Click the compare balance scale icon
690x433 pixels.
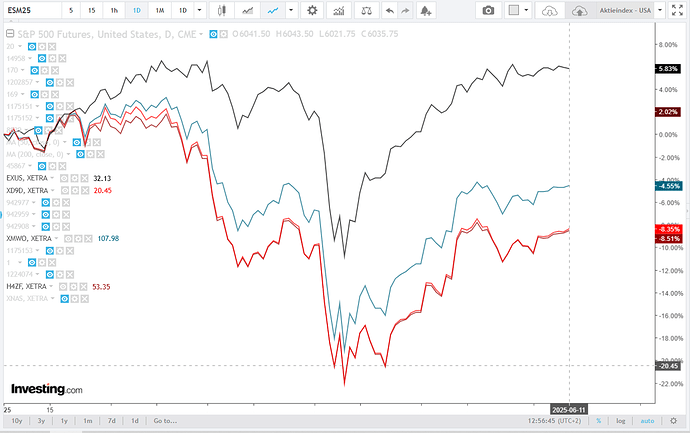(366, 10)
